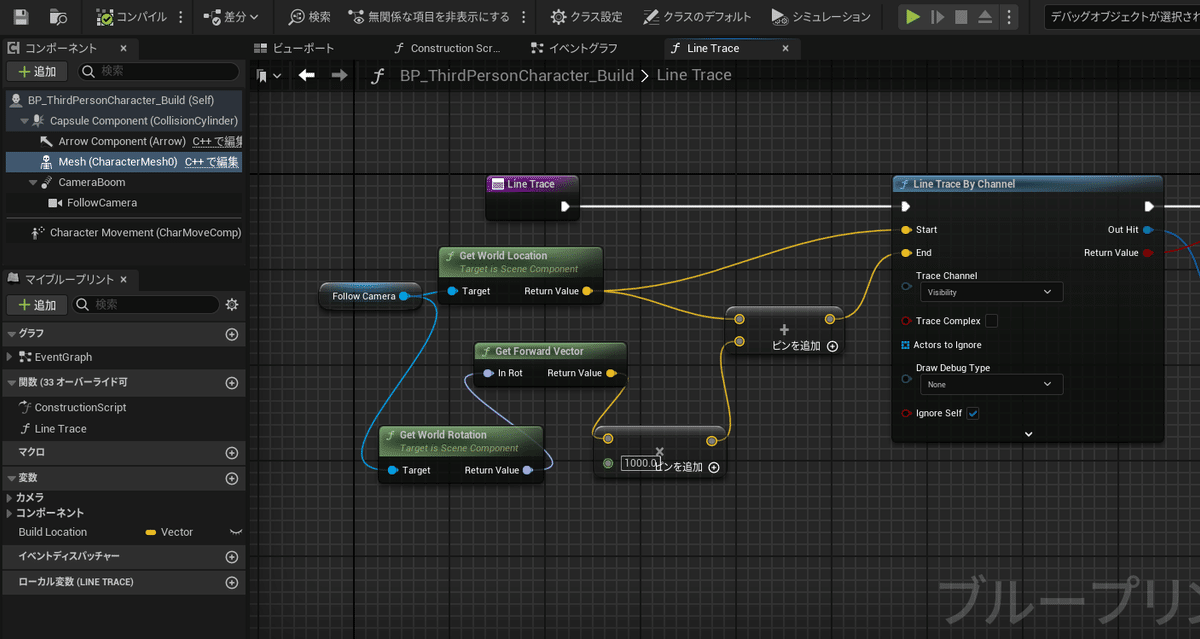
Task: Open play mode options three-dot menu
Action: tap(1011, 17)
